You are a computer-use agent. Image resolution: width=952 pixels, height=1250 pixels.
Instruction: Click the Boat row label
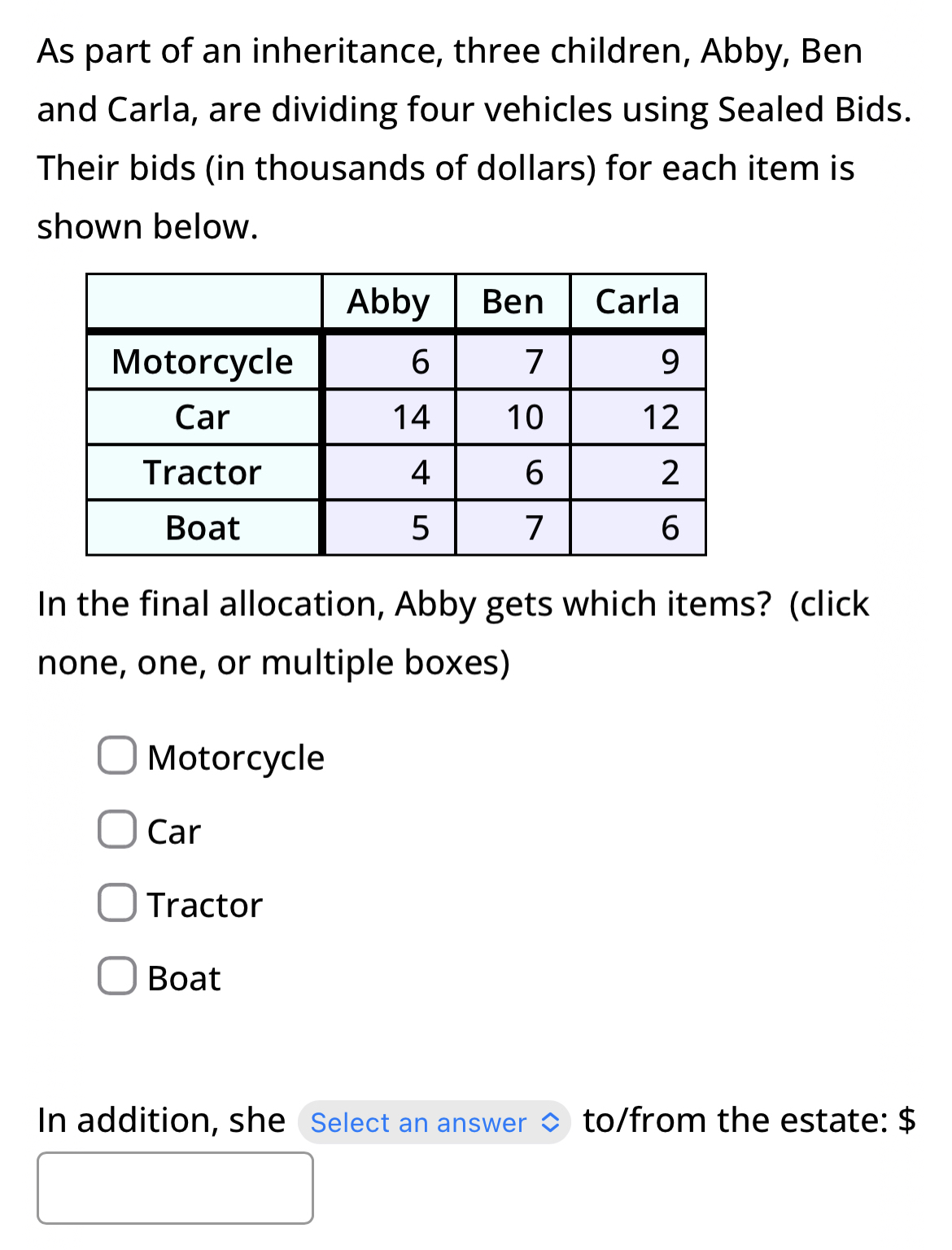point(203,529)
